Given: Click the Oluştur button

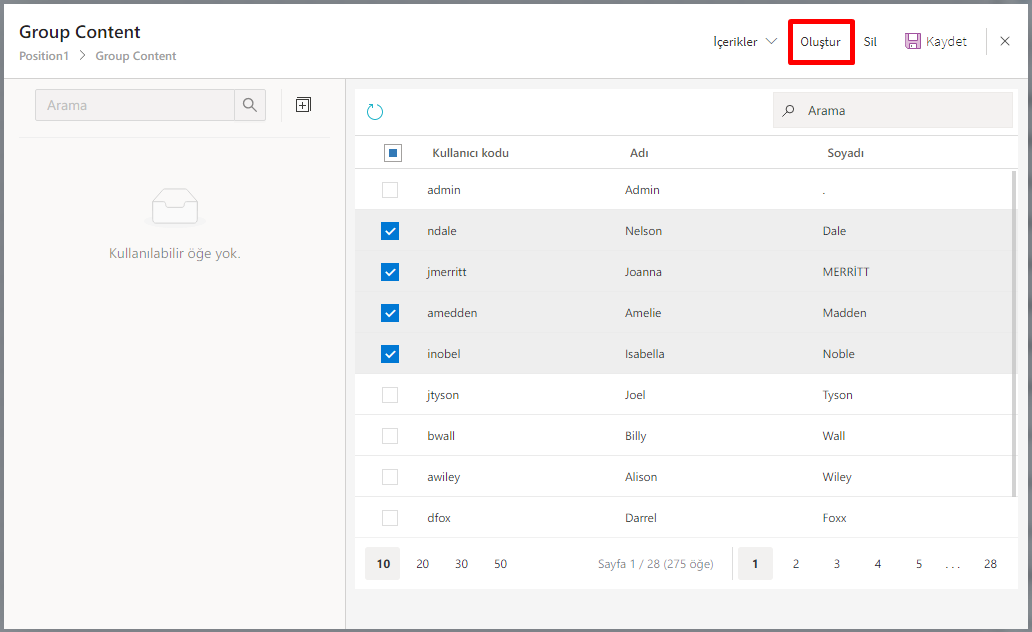Looking at the screenshot, I should click(x=820, y=42).
